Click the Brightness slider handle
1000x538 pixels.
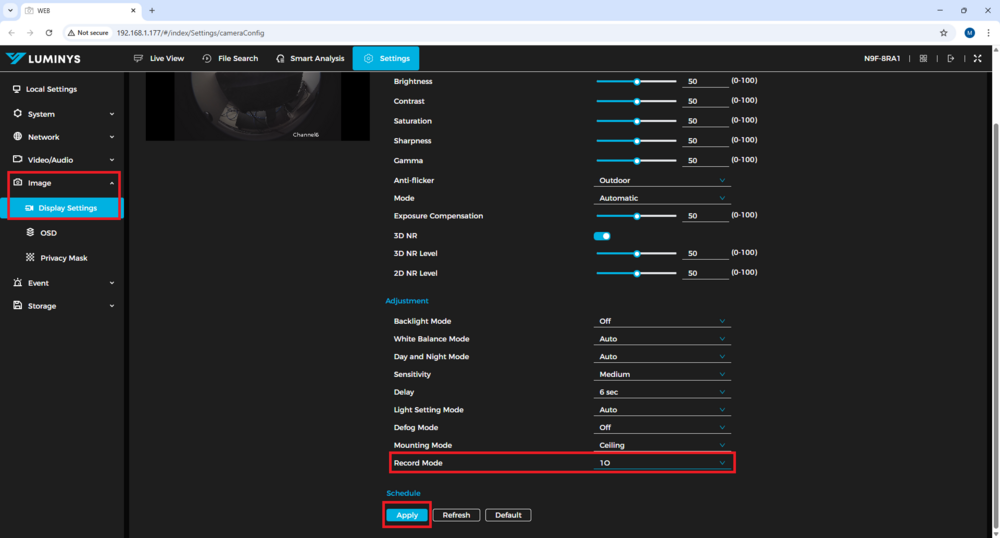637,82
